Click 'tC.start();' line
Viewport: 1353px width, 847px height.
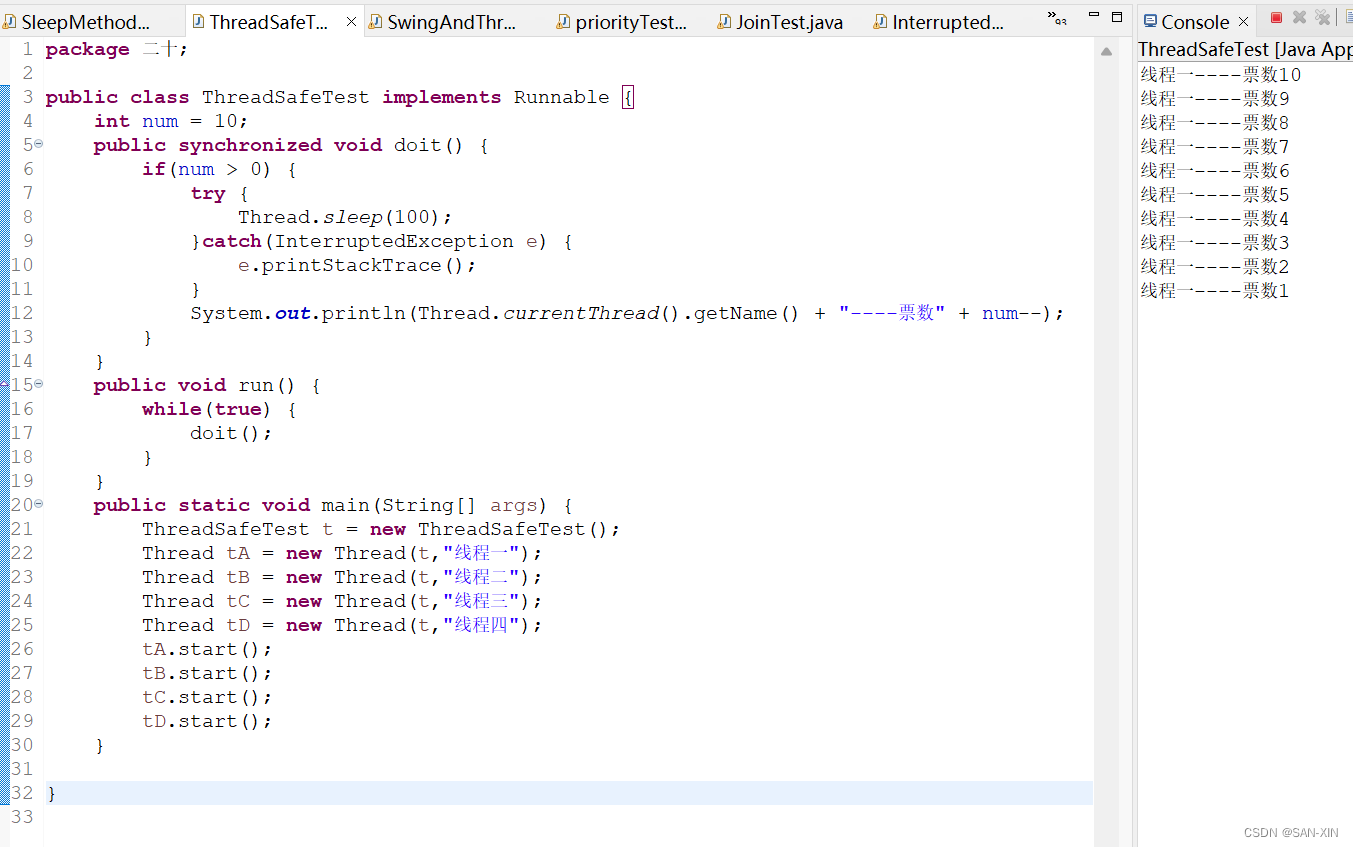[207, 697]
